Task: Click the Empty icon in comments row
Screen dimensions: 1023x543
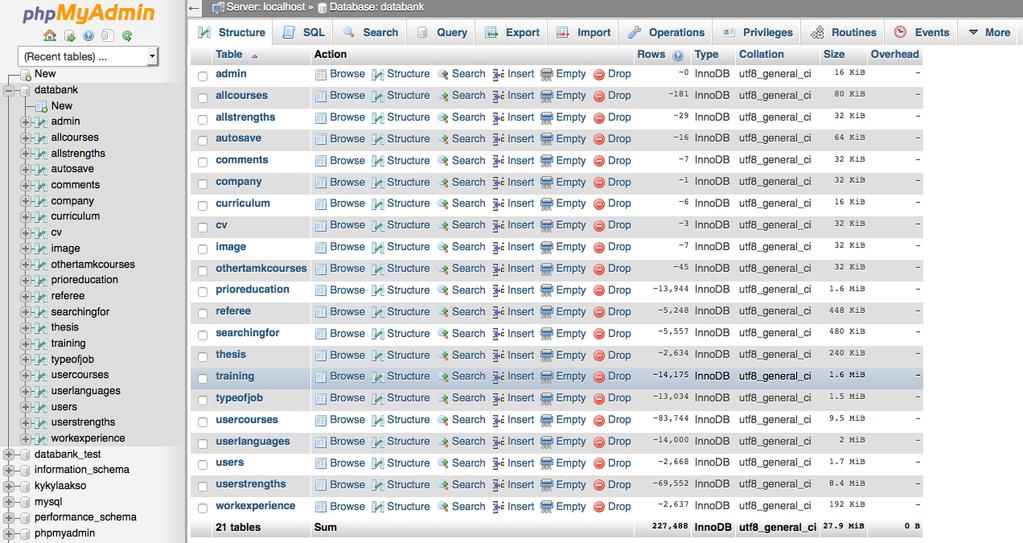Action: pos(547,161)
